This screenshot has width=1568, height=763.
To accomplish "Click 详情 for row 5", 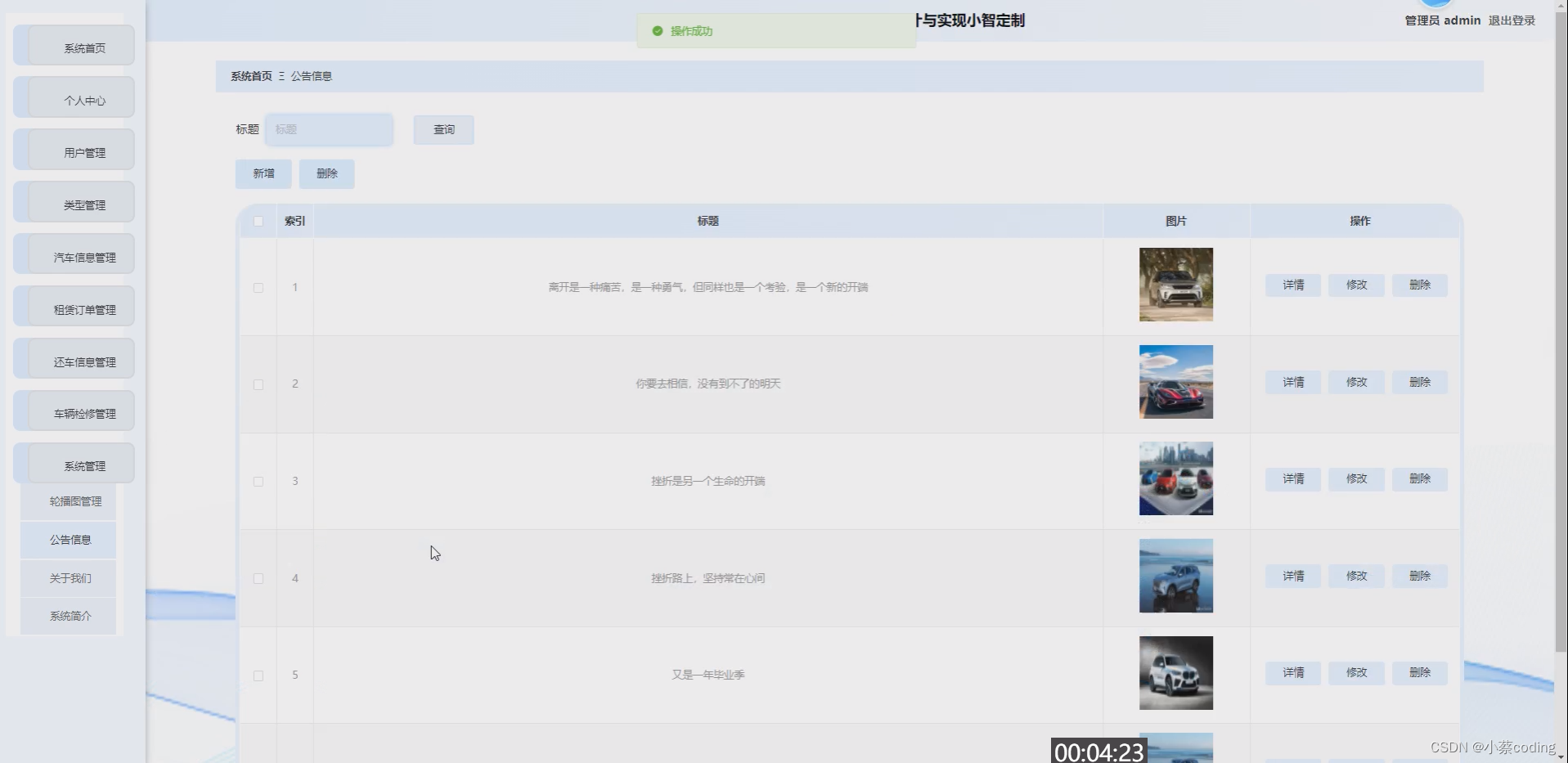I will (1293, 672).
